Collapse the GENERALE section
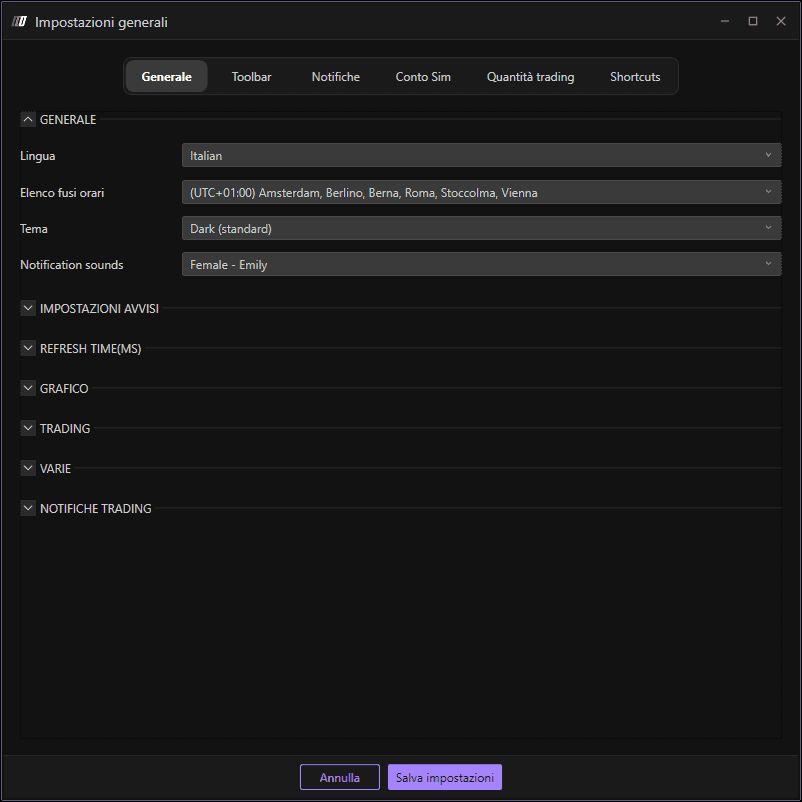Screen dimensions: 802x802 coord(28,120)
